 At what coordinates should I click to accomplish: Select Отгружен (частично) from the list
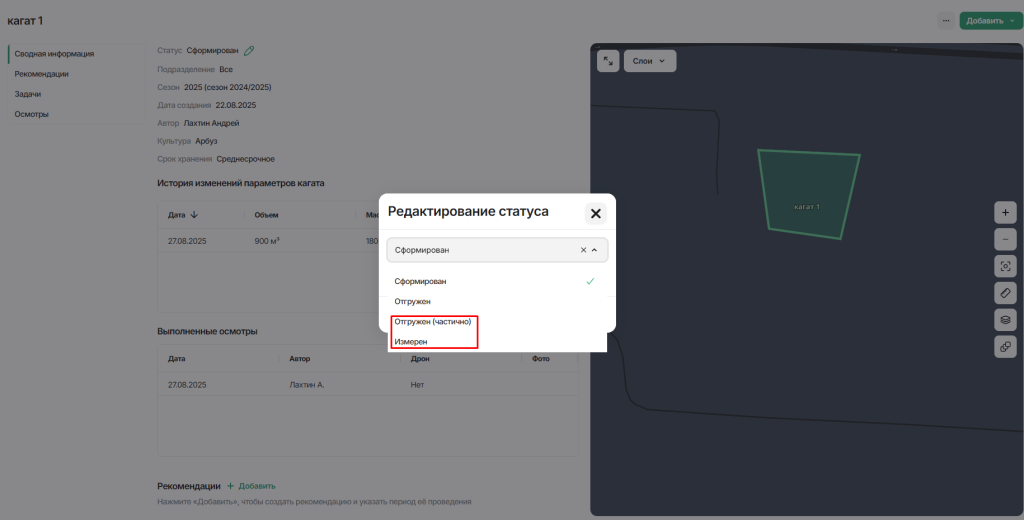click(432, 321)
